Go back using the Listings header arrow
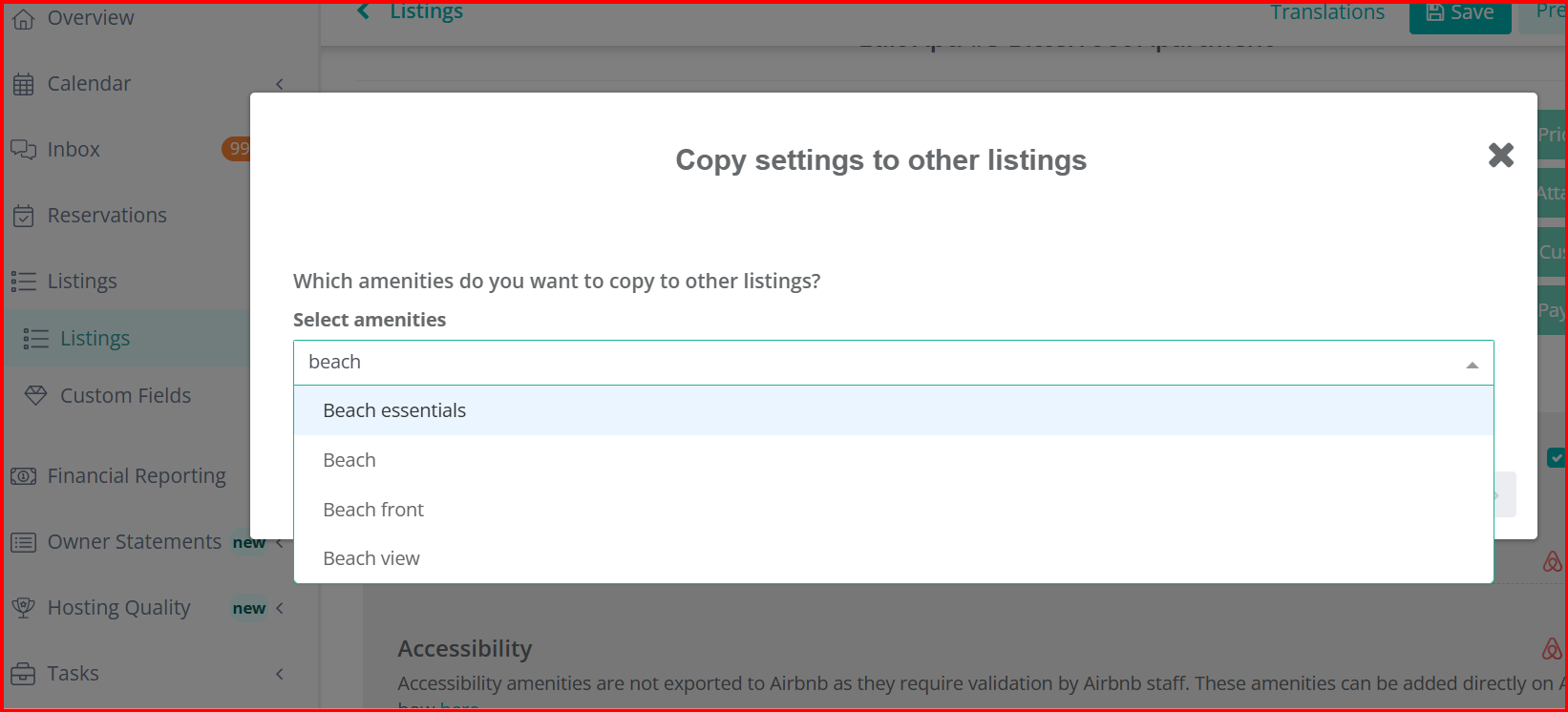 pyautogui.click(x=363, y=11)
